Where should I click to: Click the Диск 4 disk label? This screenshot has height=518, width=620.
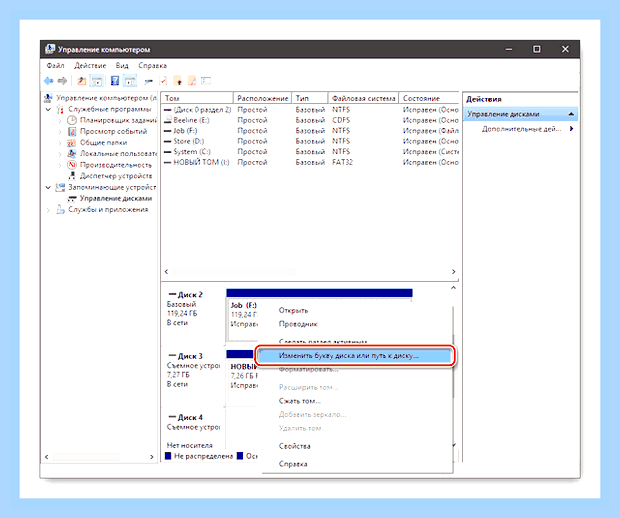click(190, 417)
